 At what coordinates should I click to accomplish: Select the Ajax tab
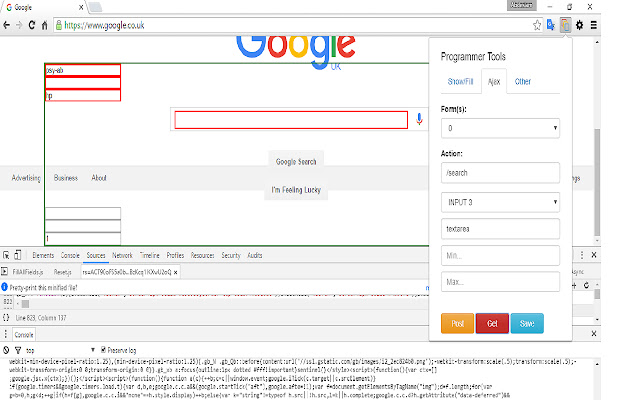pyautogui.click(x=494, y=81)
